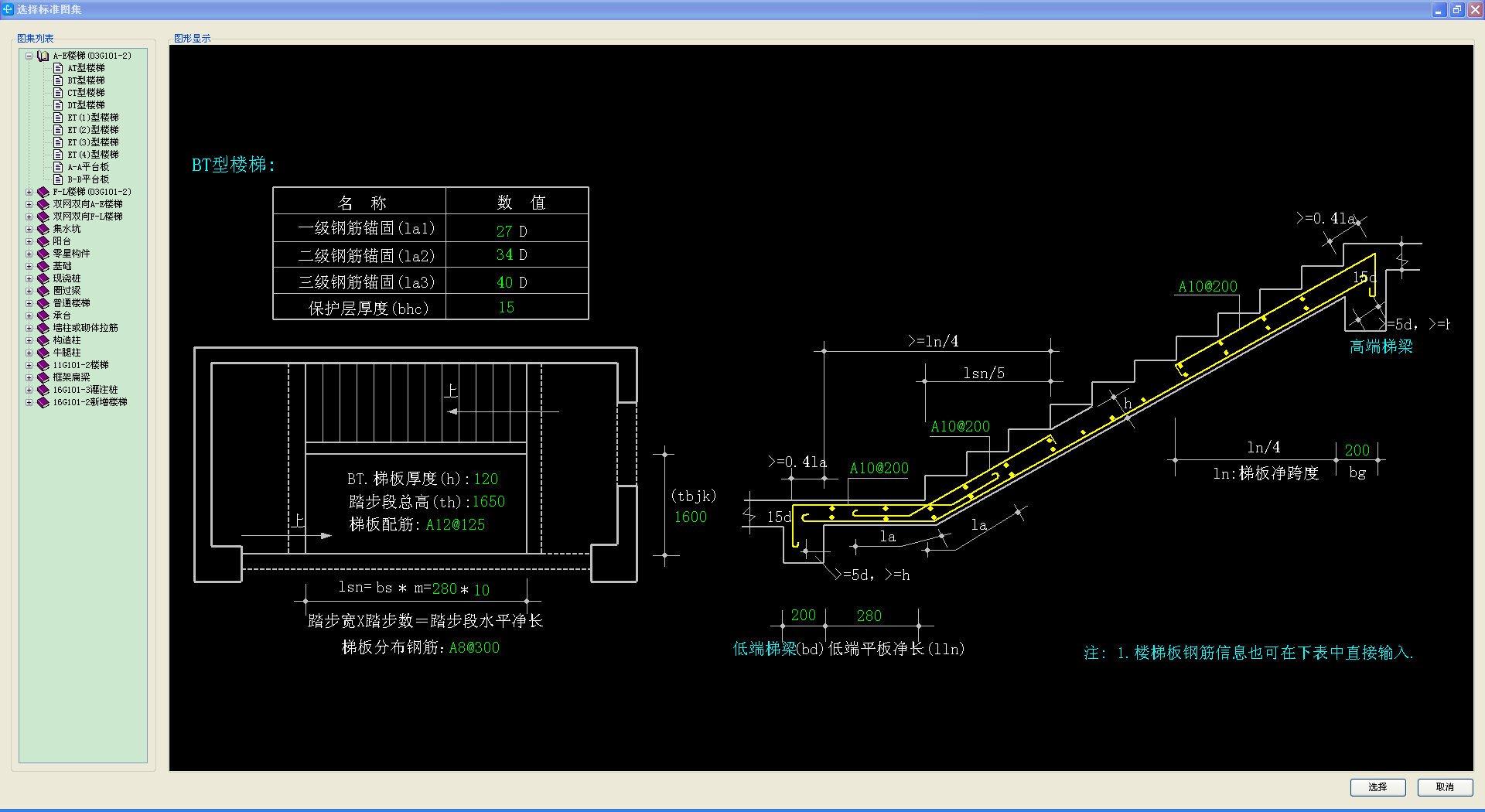Expand the 框架扁梁 tree node

click(x=29, y=377)
